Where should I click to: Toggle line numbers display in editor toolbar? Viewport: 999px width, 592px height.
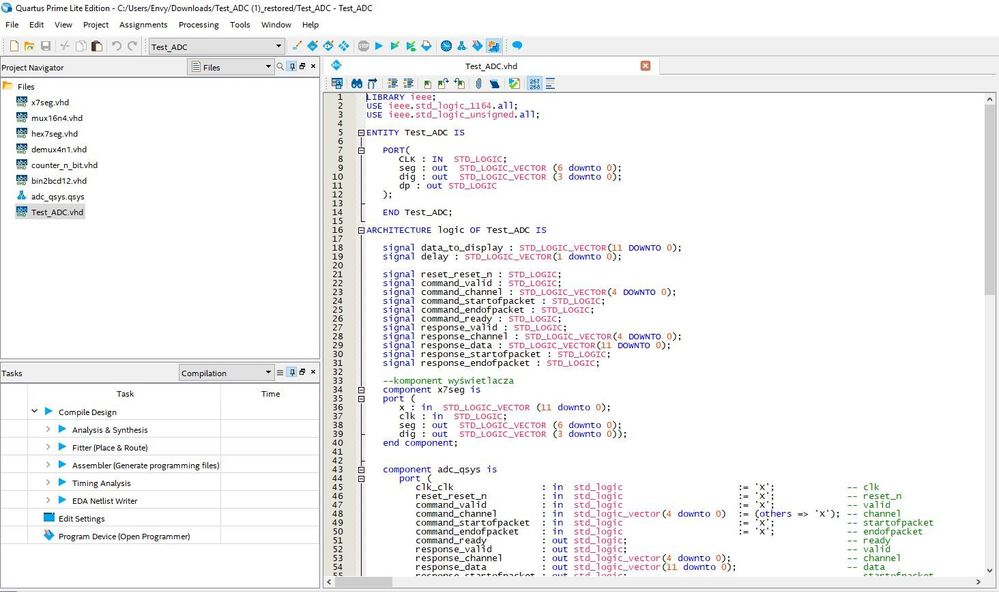[x=535, y=83]
